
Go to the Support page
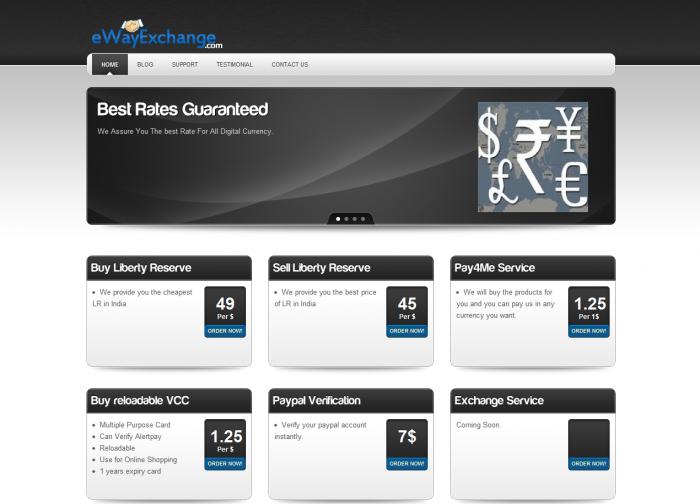pos(185,65)
